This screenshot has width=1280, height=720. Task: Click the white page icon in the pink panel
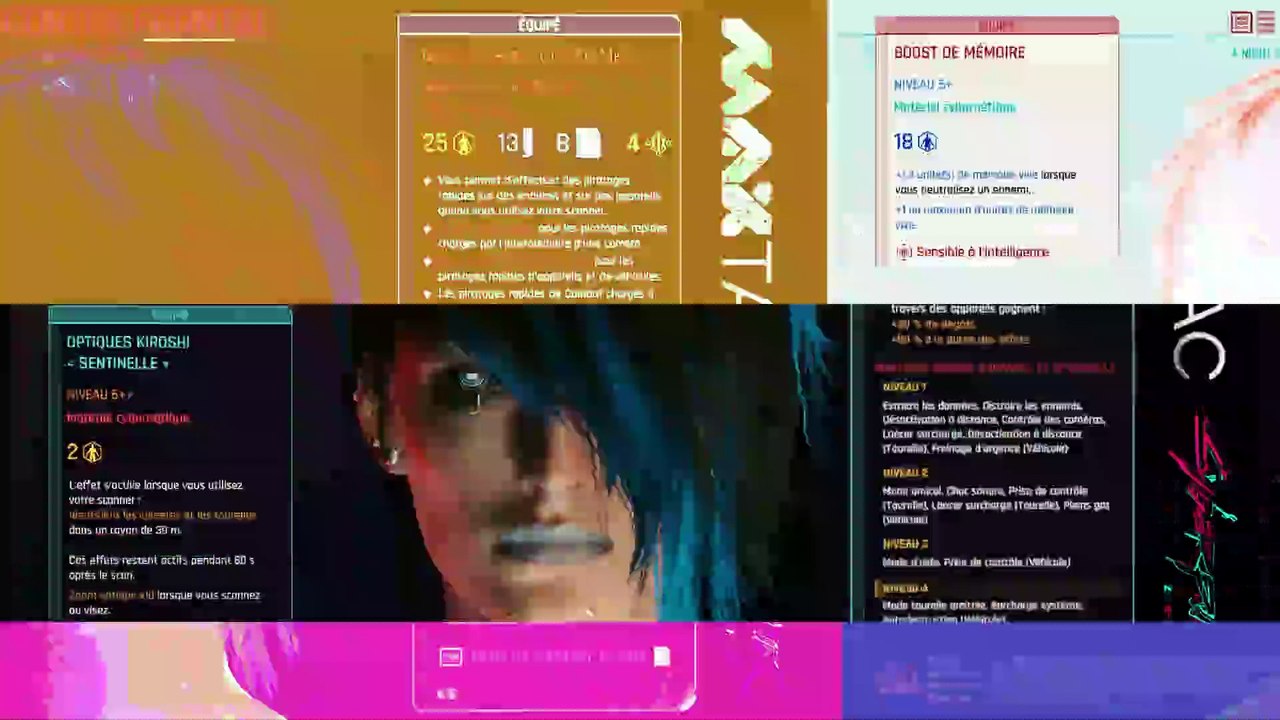click(x=661, y=656)
